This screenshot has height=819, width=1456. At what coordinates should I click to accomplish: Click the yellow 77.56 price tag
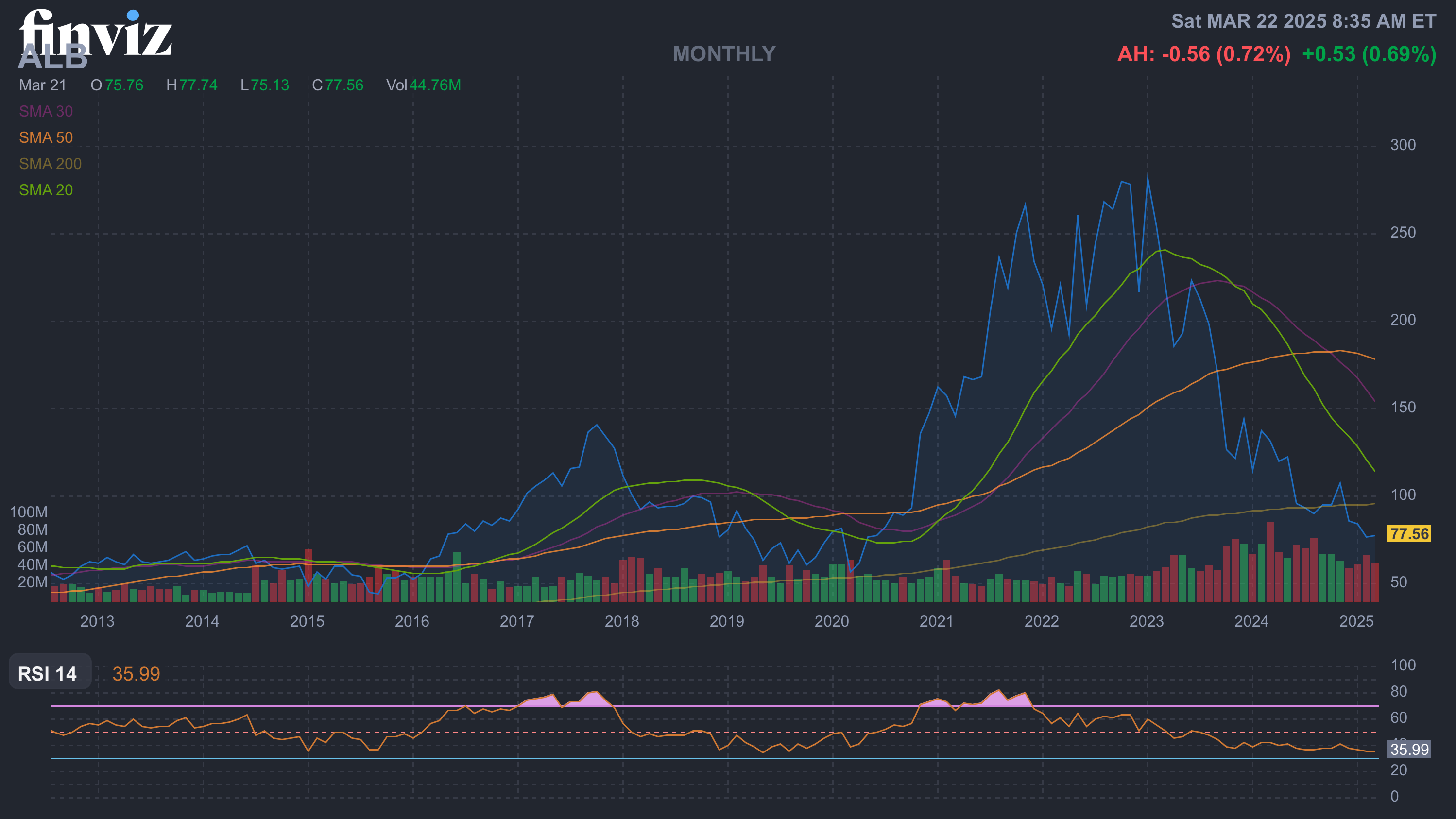tap(1408, 533)
